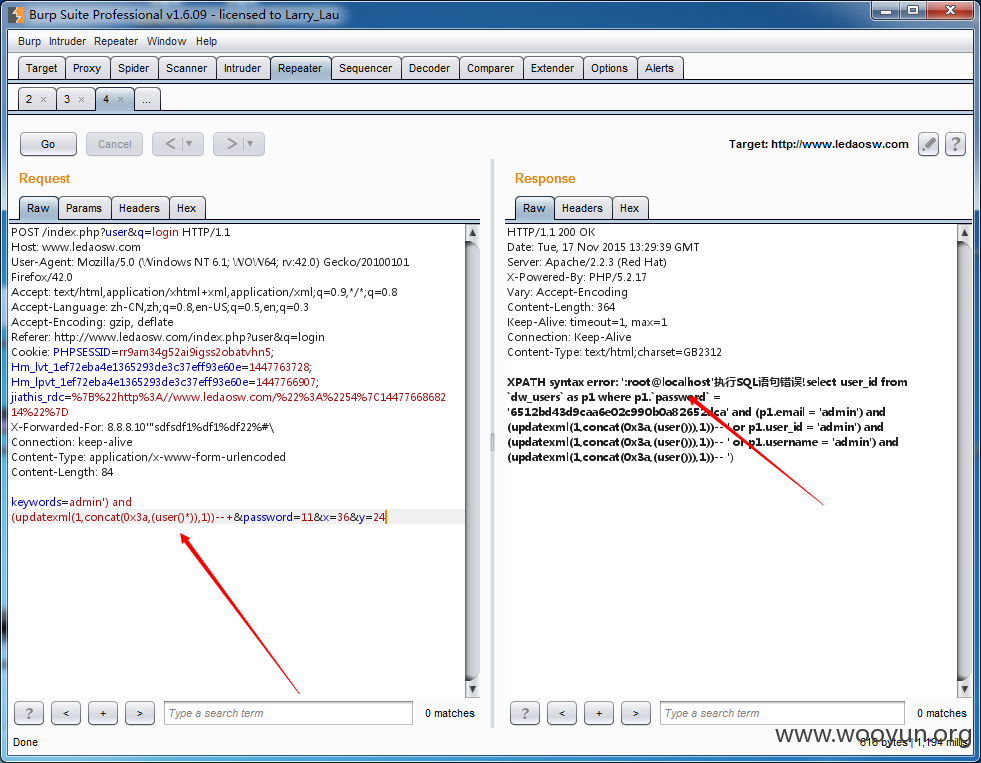Screen dimensions: 981x763
Task: Switch to the Comparer tool tab
Action: (x=490, y=68)
